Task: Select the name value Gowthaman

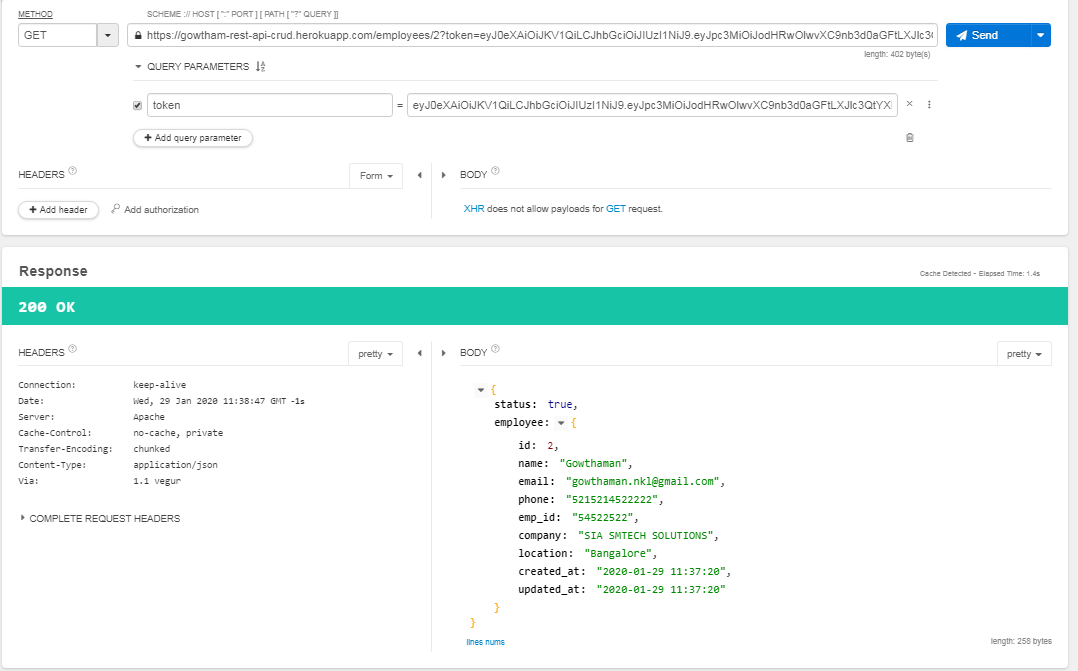Action: point(595,463)
